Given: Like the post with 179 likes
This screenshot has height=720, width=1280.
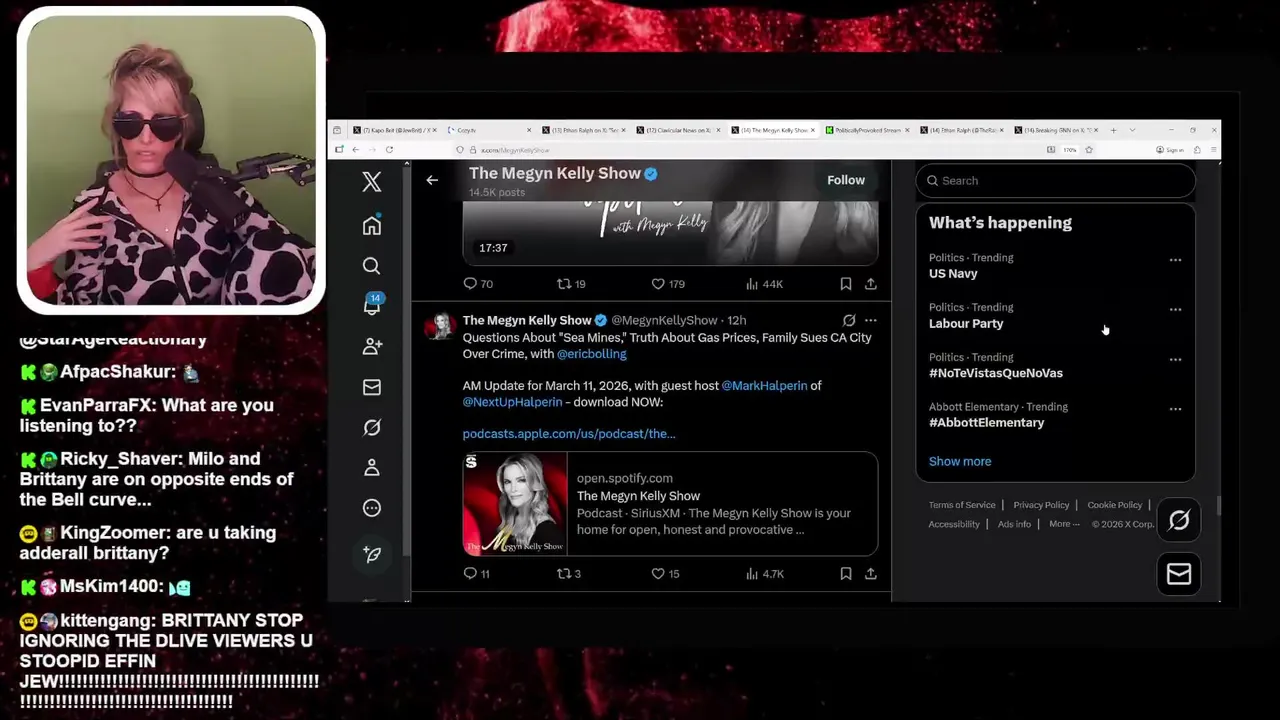Looking at the screenshot, I should click(668, 284).
